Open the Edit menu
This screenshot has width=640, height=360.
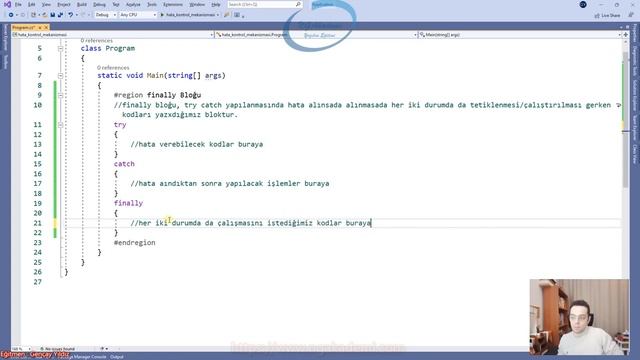(x=31, y=4)
